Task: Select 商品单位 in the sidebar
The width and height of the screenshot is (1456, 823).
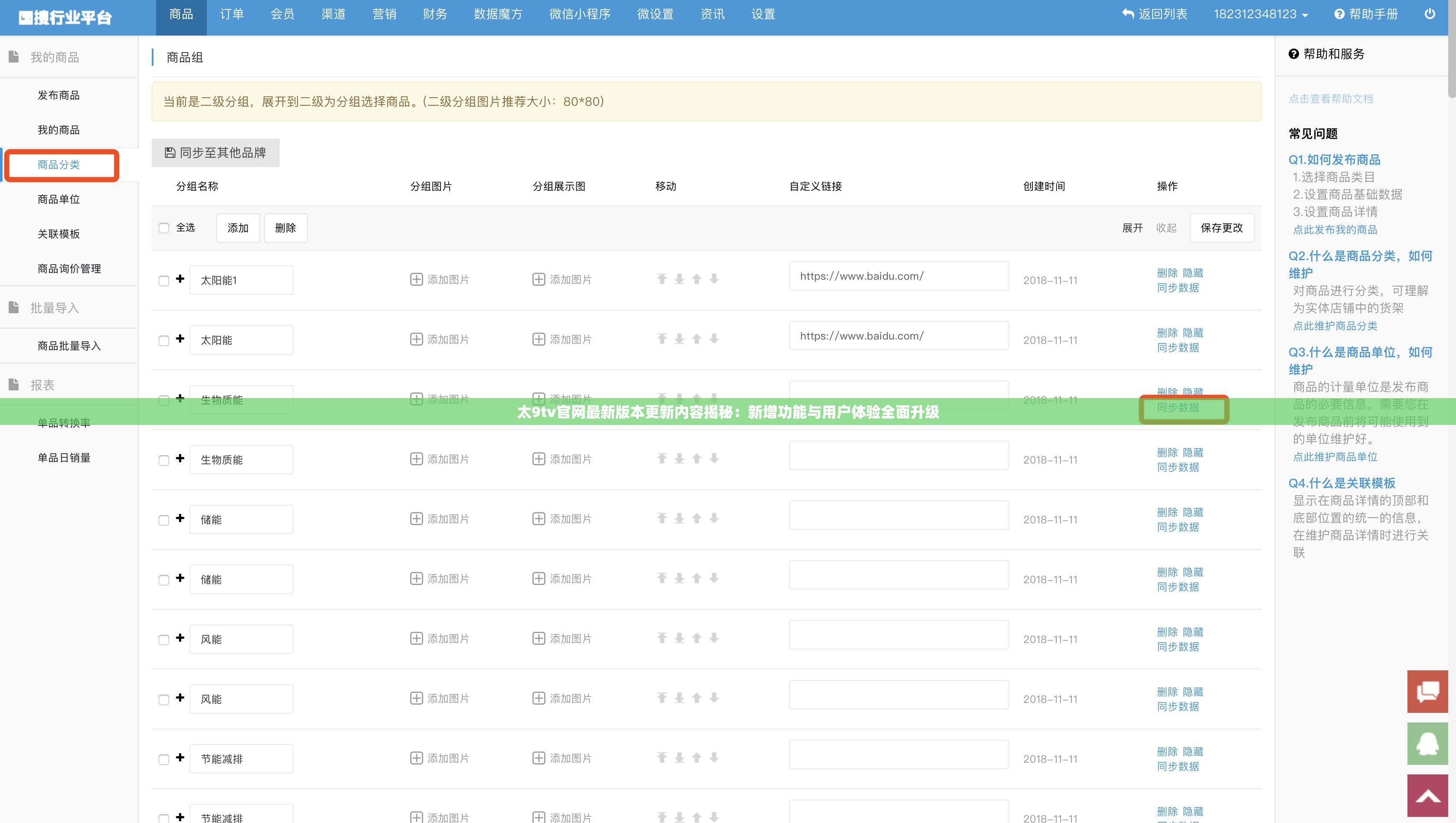Action: [x=59, y=199]
